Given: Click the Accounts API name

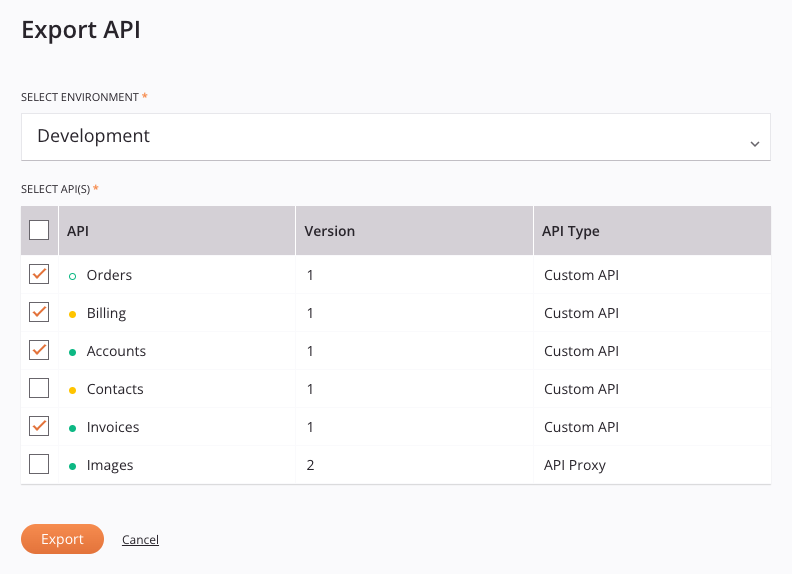Looking at the screenshot, I should click(116, 351).
